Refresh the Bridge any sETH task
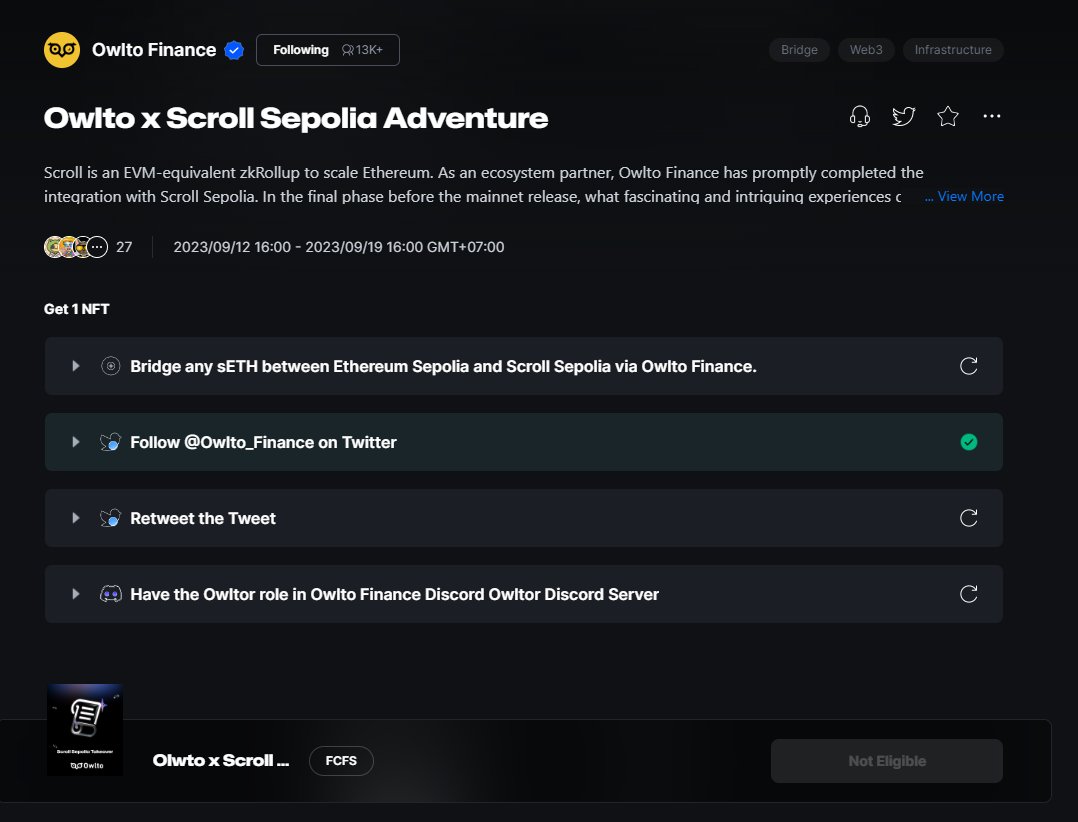 [969, 366]
